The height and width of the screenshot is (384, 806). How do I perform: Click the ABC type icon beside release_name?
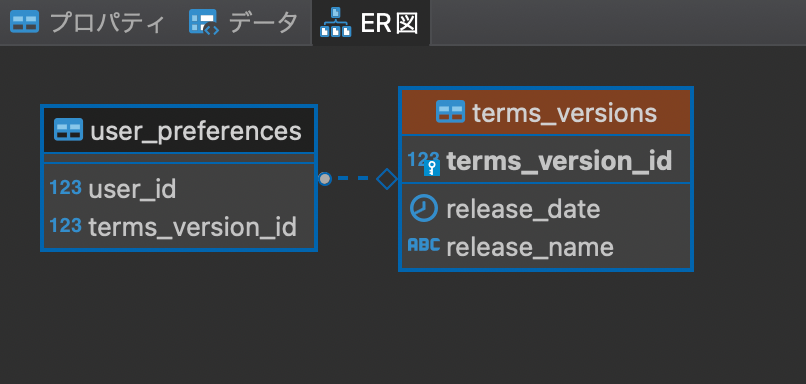[424, 245]
